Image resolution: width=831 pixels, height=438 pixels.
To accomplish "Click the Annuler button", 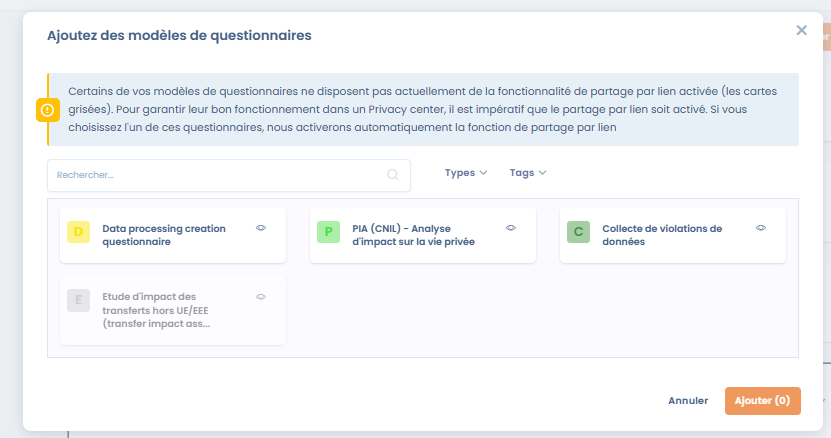I will [x=688, y=401].
